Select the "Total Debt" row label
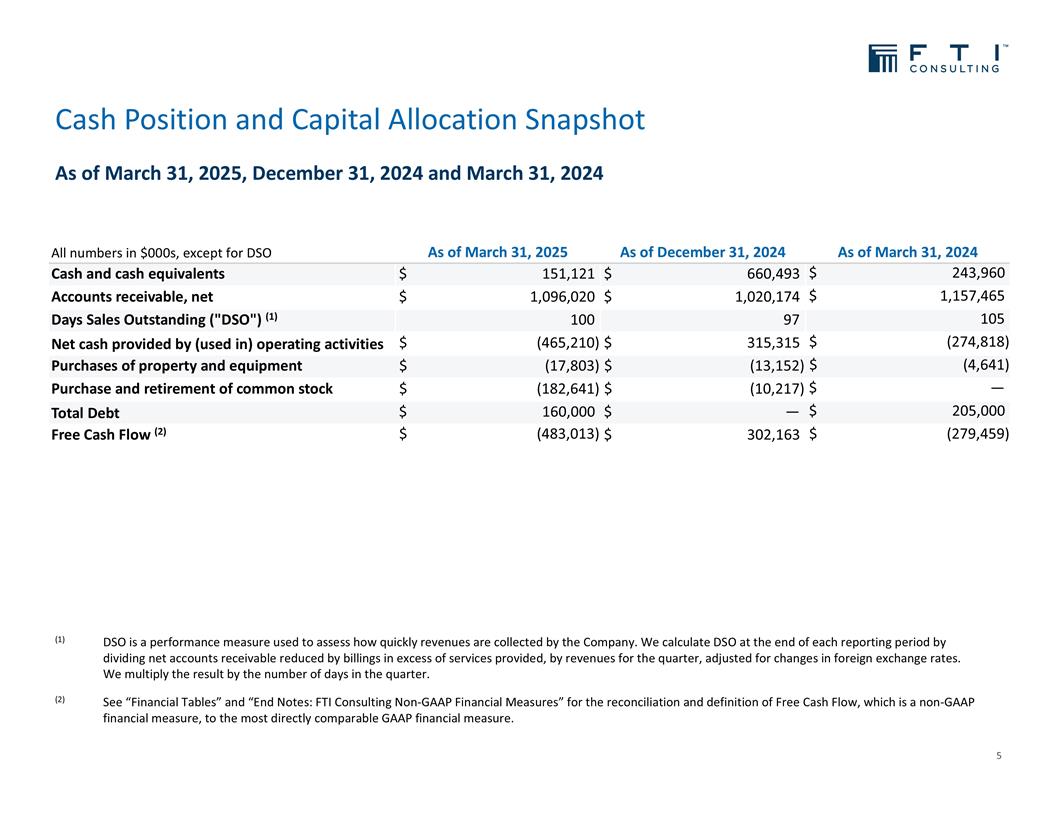Viewport: 1056px width, 816px height. click(87, 412)
